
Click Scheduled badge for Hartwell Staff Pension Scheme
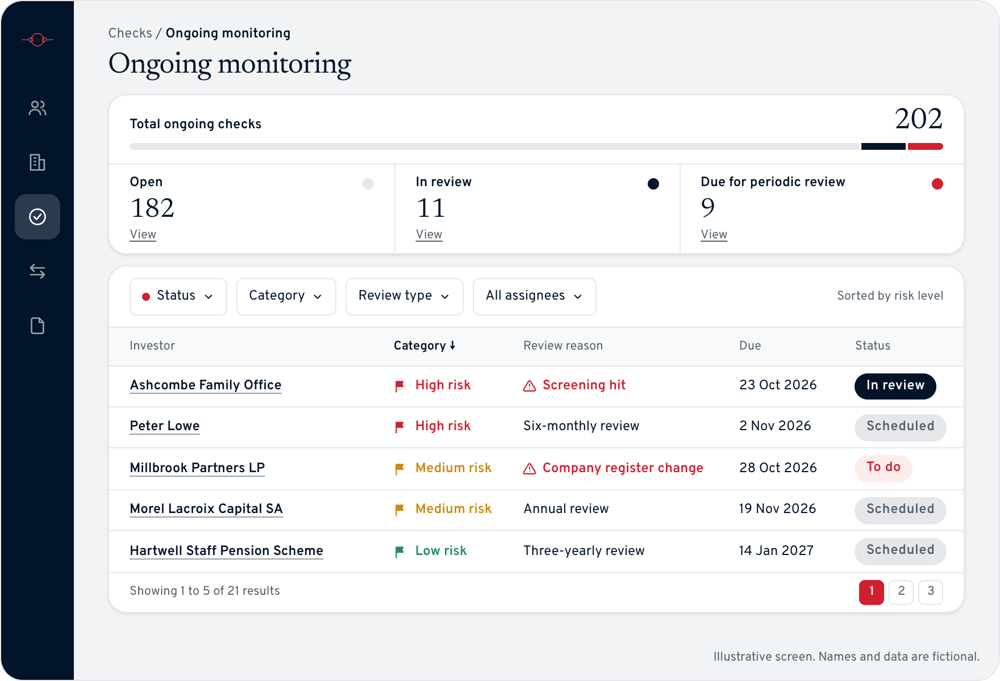click(900, 550)
